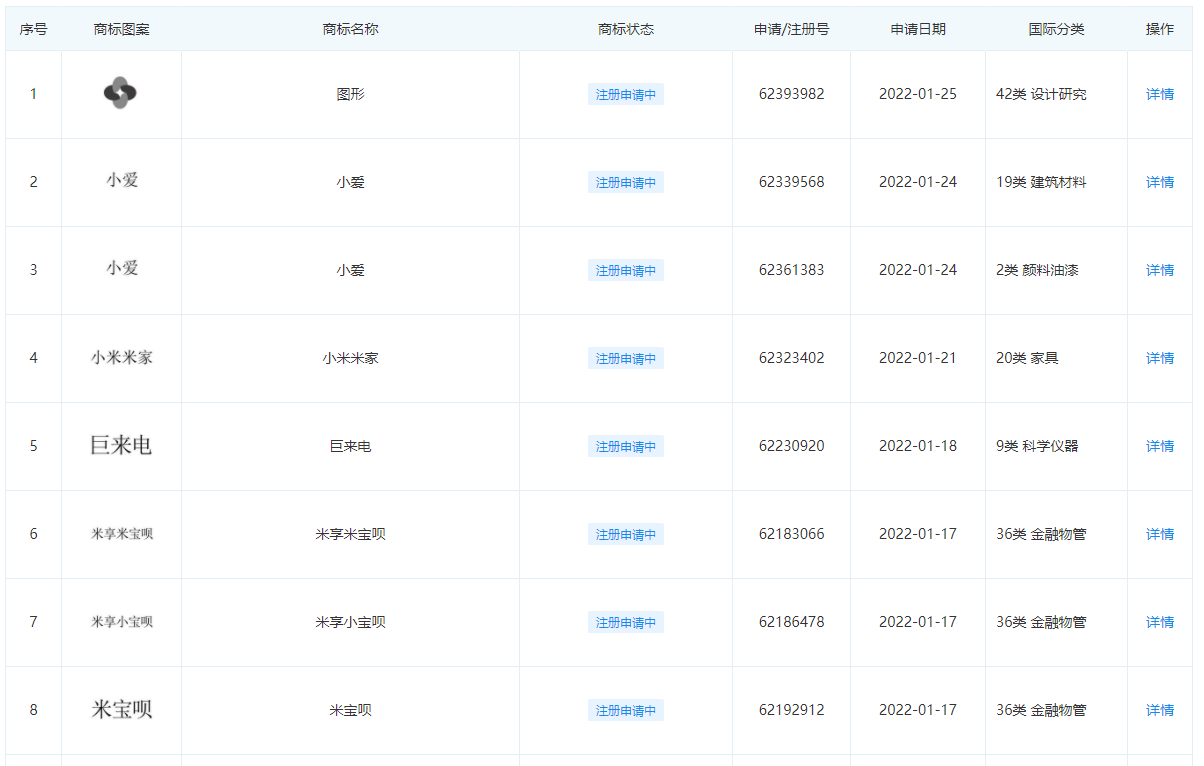This screenshot has height=766, width=1204.
Task: Click 36类 金融物管 in row 8
Action: click(x=1041, y=710)
